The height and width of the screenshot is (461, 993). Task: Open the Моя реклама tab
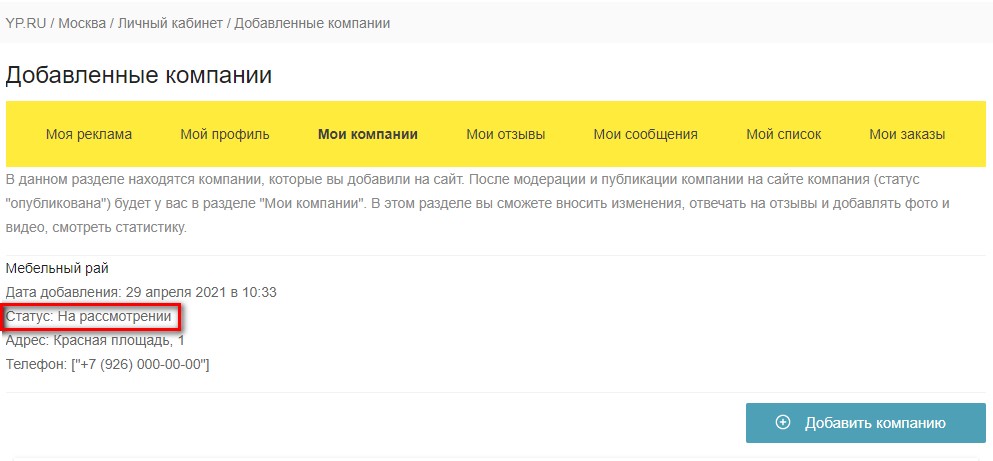click(89, 134)
